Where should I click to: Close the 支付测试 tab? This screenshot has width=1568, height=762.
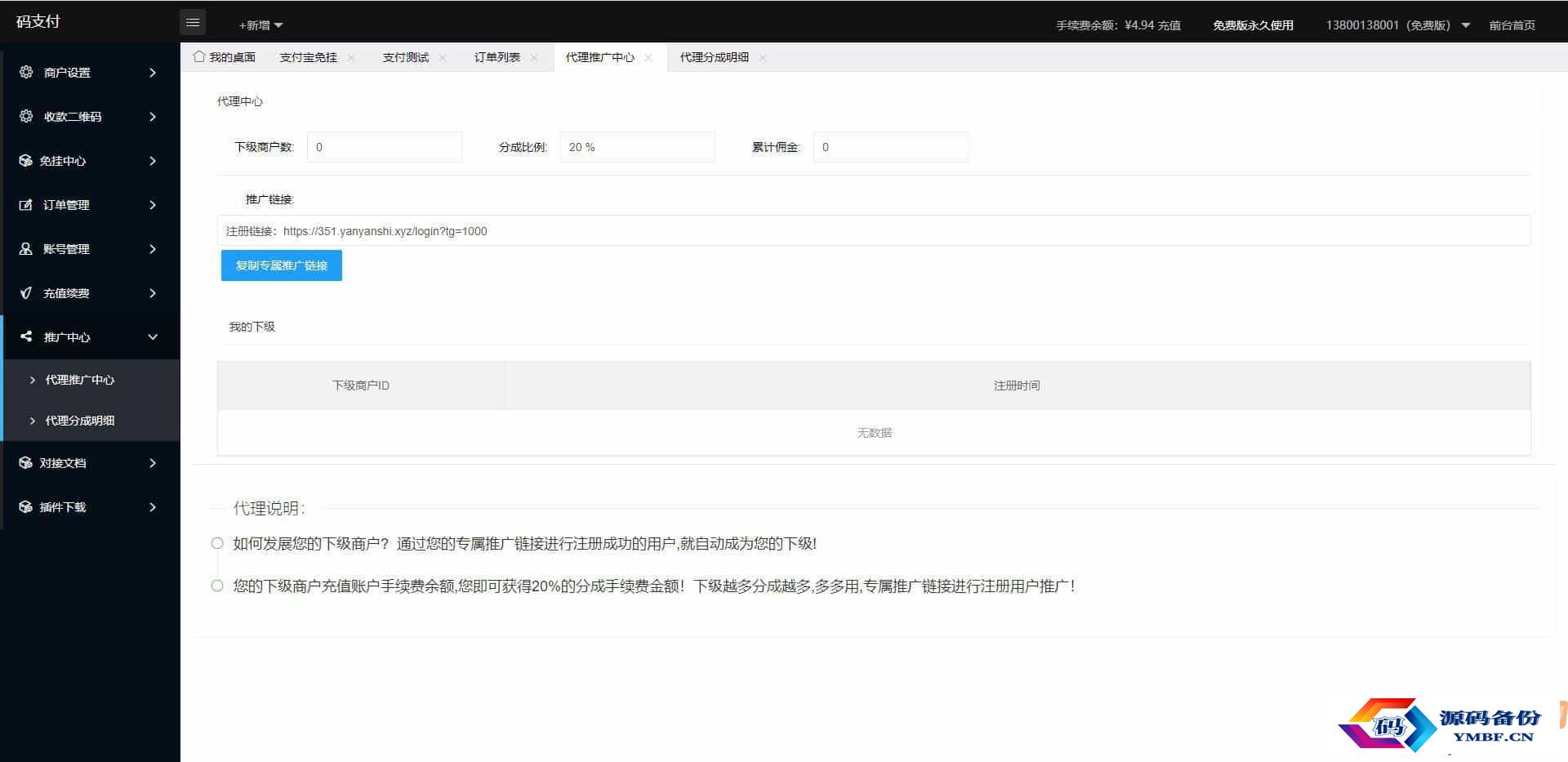click(443, 57)
